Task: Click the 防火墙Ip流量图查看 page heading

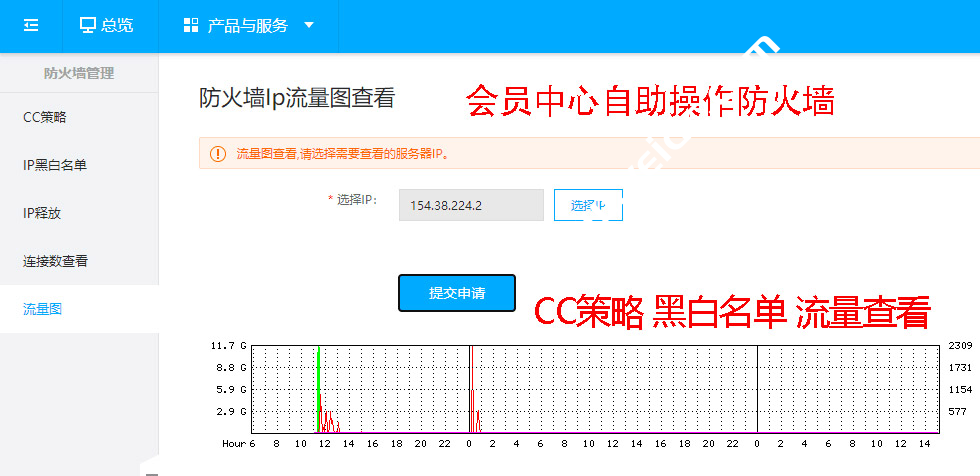Action: coord(297,98)
